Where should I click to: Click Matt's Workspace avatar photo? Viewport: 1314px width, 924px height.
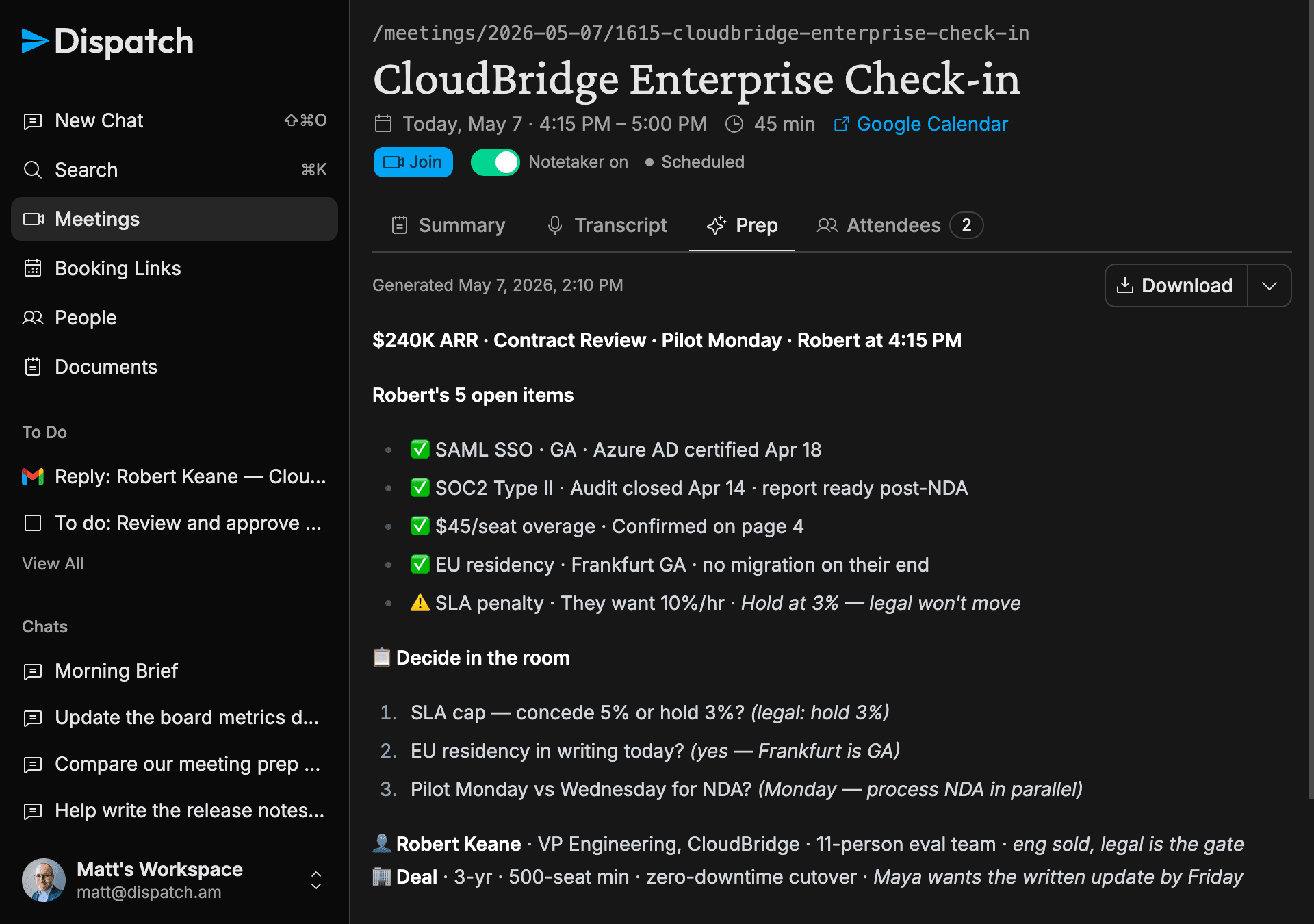pyautogui.click(x=44, y=880)
